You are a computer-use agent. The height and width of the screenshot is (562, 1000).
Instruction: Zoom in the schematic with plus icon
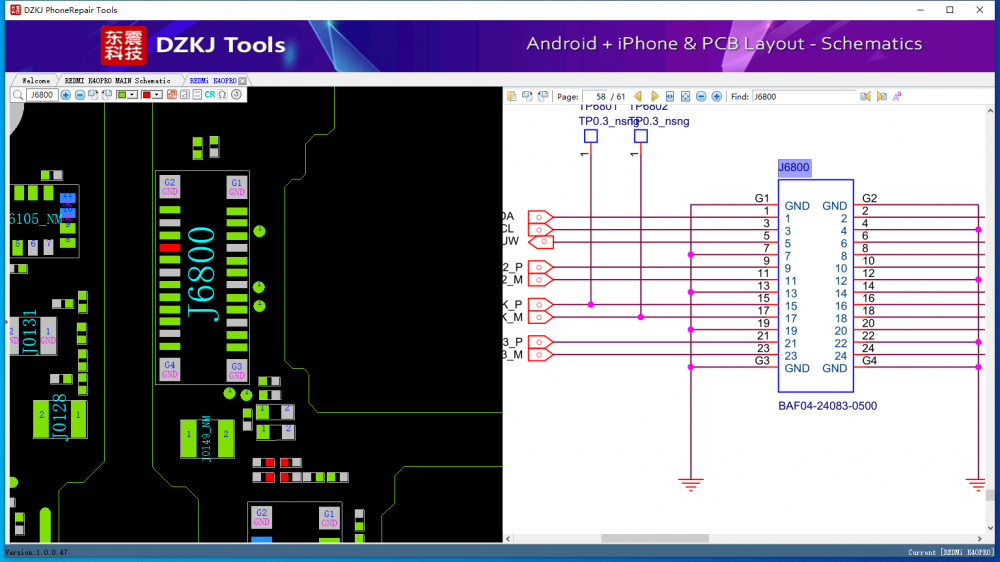[x=716, y=97]
